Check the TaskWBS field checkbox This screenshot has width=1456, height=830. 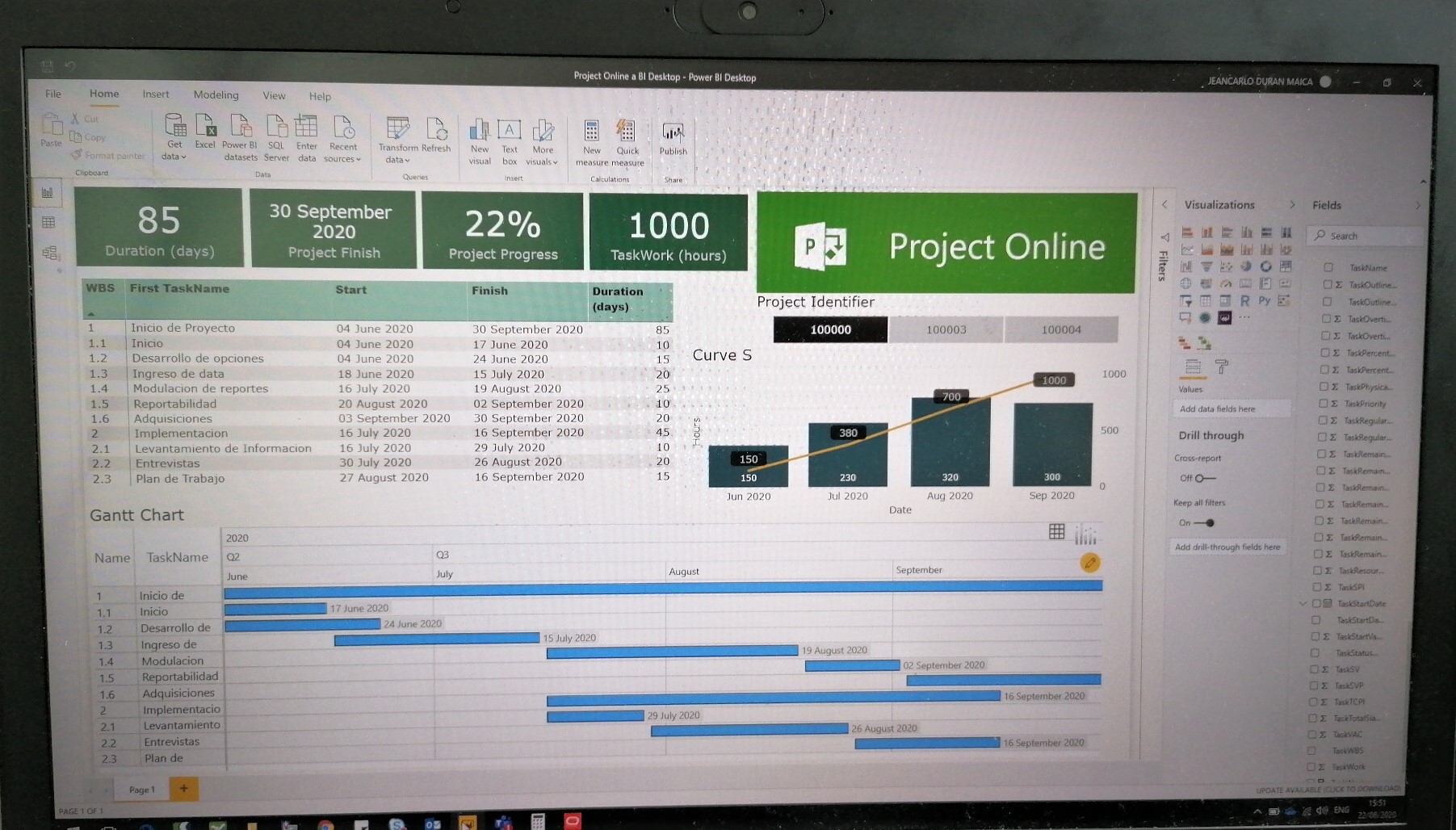tap(1311, 750)
